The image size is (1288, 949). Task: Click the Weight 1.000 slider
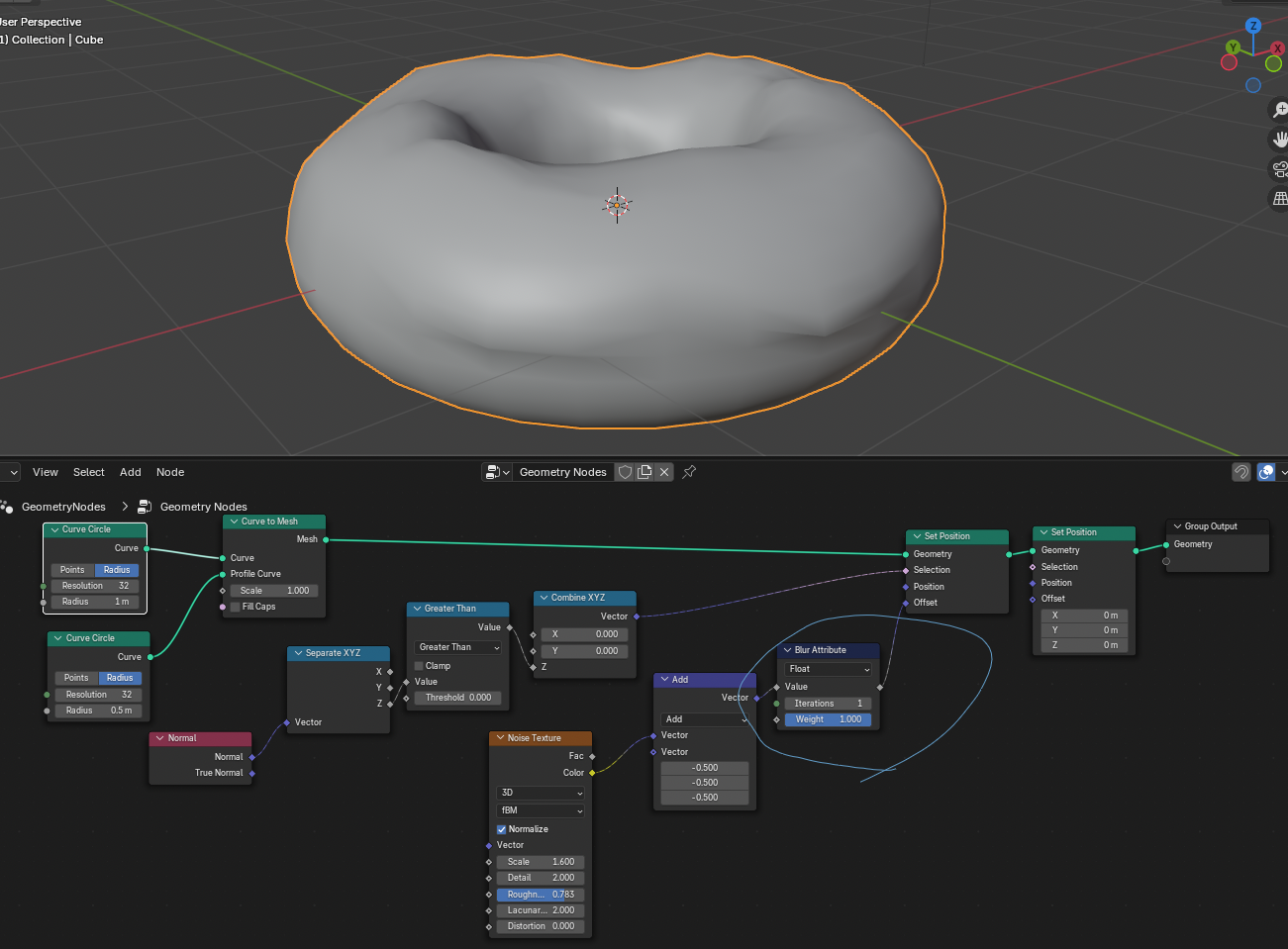829,719
